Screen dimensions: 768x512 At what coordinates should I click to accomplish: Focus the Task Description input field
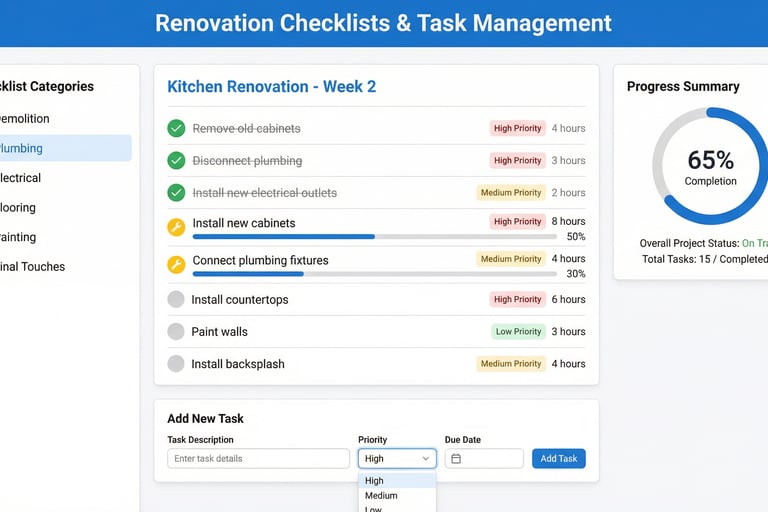click(x=258, y=459)
